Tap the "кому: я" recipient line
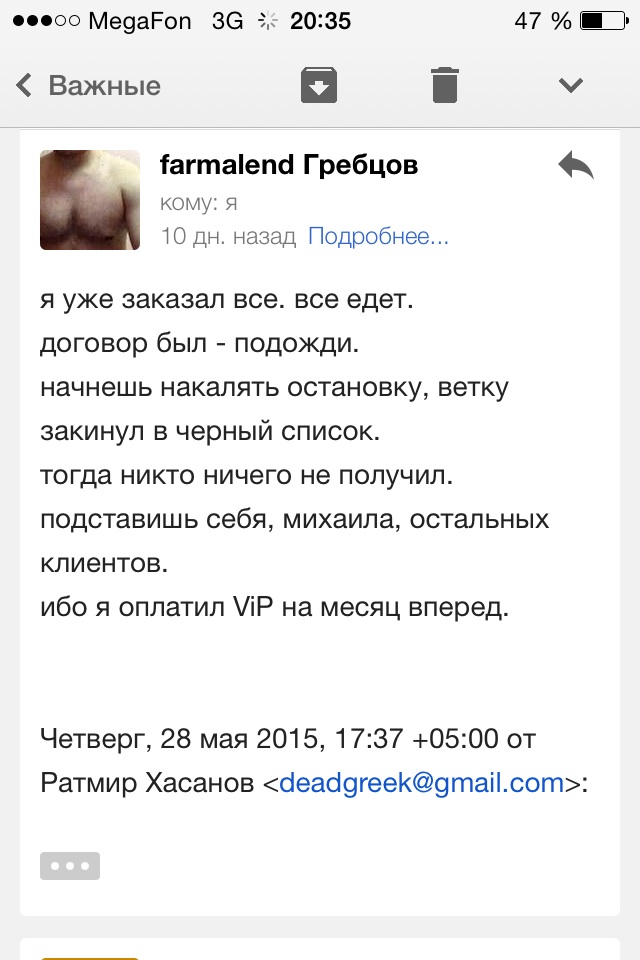640x960 pixels. point(198,202)
